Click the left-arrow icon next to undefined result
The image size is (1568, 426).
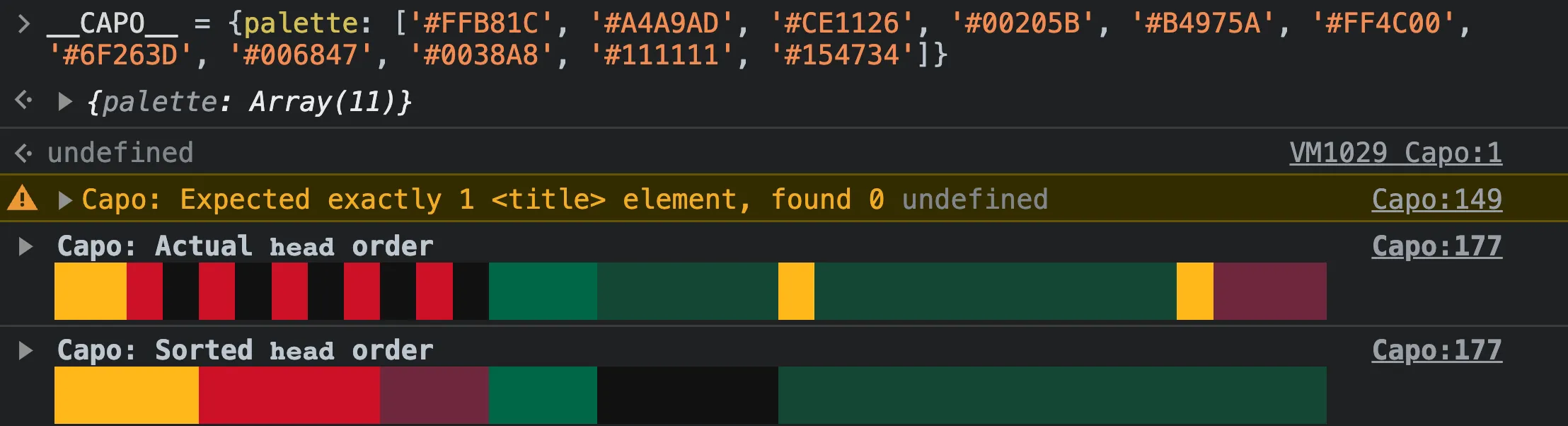23,151
